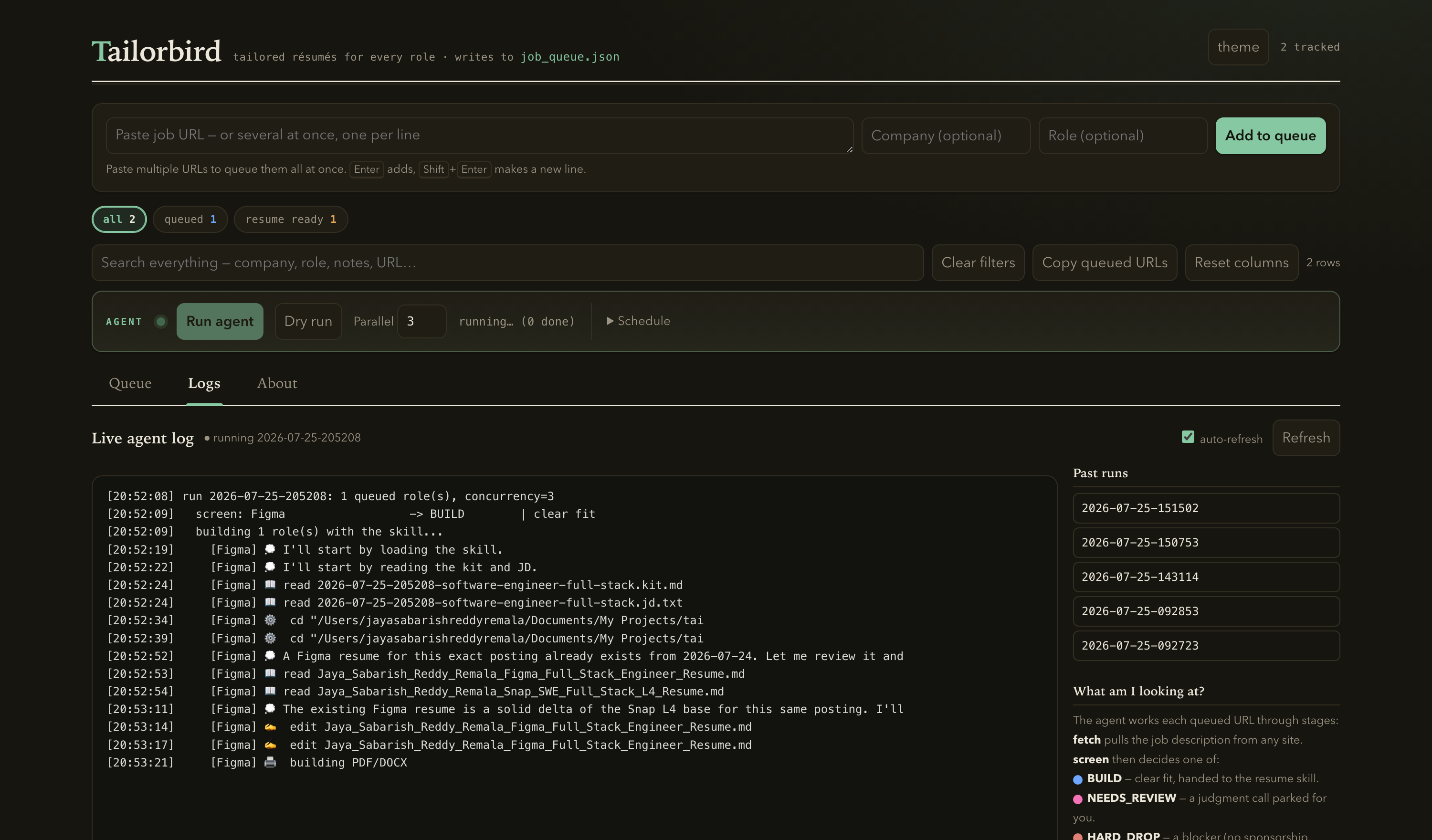Click the Tailorbird logo title

[156, 51]
